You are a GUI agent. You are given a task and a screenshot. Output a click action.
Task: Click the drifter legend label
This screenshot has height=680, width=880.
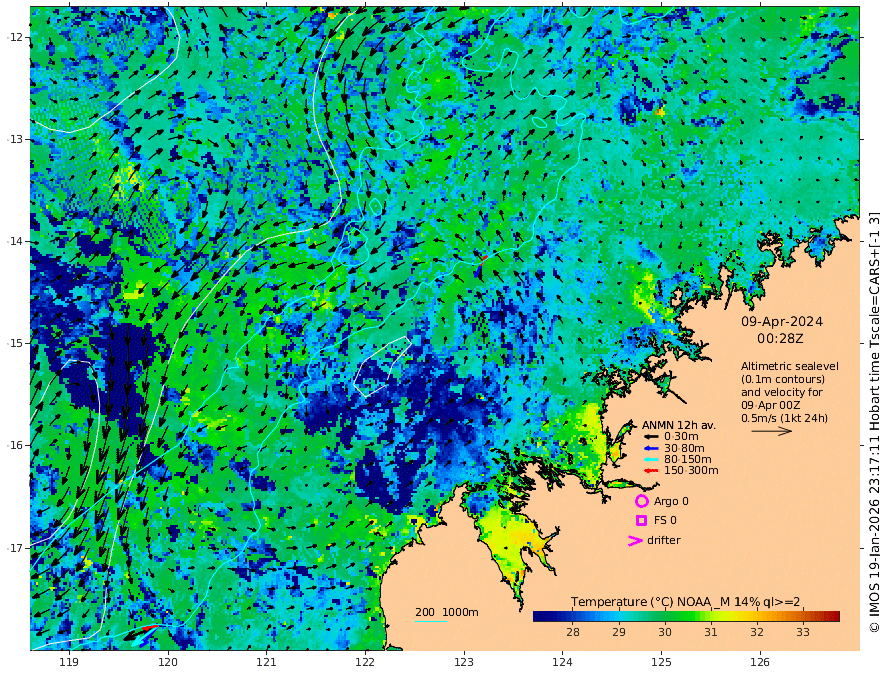pos(663,540)
